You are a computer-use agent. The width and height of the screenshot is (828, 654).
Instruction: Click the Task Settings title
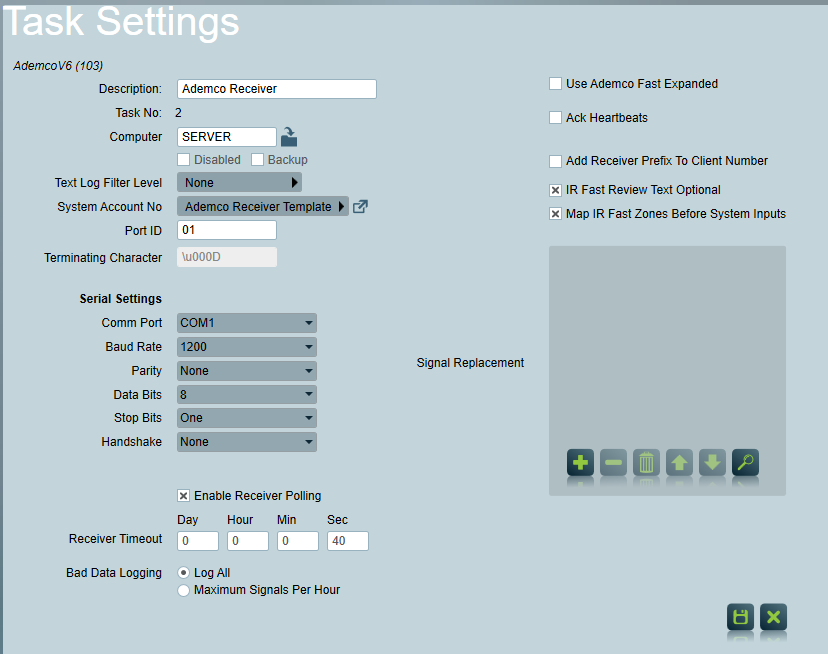click(x=121, y=22)
